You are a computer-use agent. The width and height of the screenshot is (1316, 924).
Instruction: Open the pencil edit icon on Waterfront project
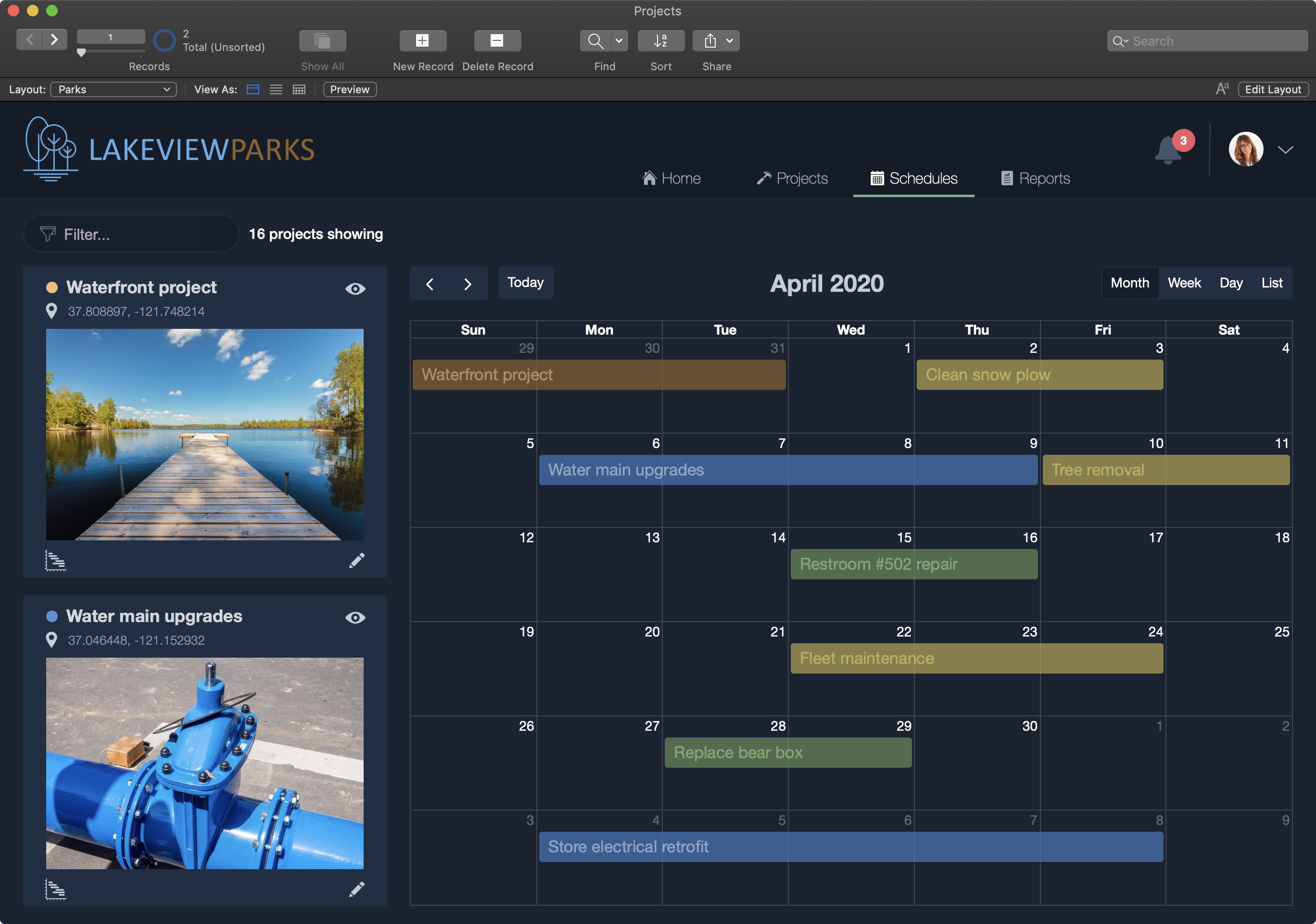pos(357,560)
